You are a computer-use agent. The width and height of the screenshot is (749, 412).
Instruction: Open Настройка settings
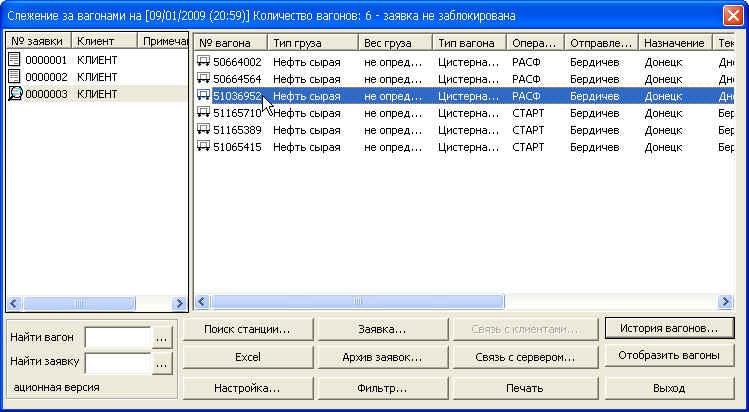click(x=247, y=388)
